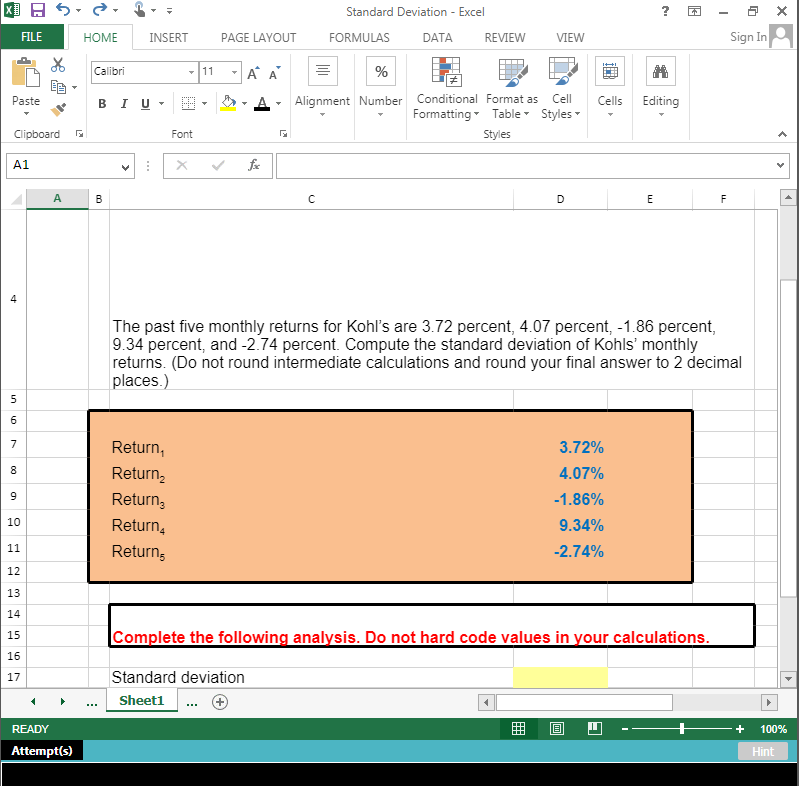Open the Font Color dropdown arrow
Viewport: 800px width, 790px height.
(x=278, y=103)
